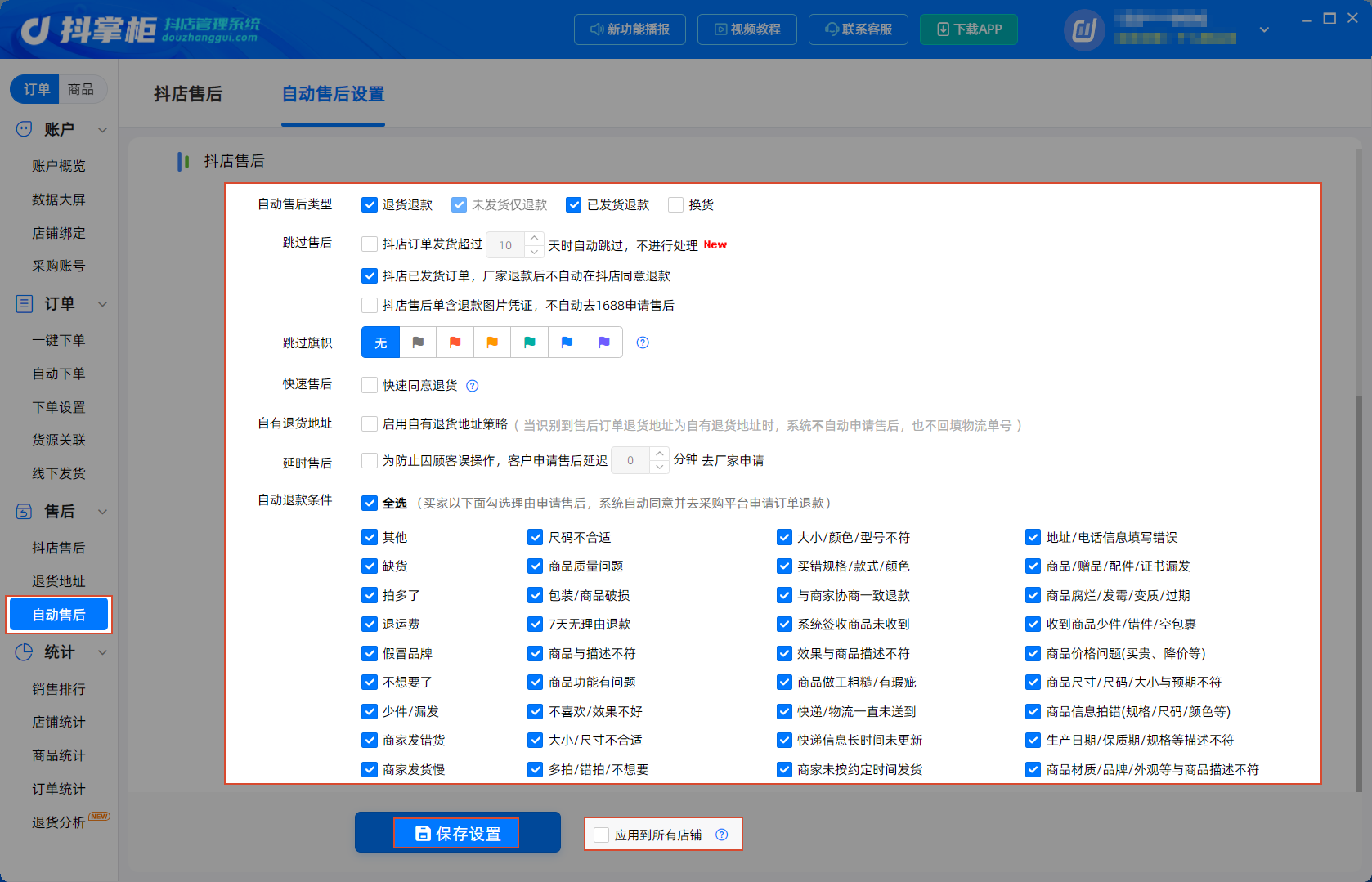
Task: Click the vertical scrollbar of settings panel
Action: [x=1360, y=593]
